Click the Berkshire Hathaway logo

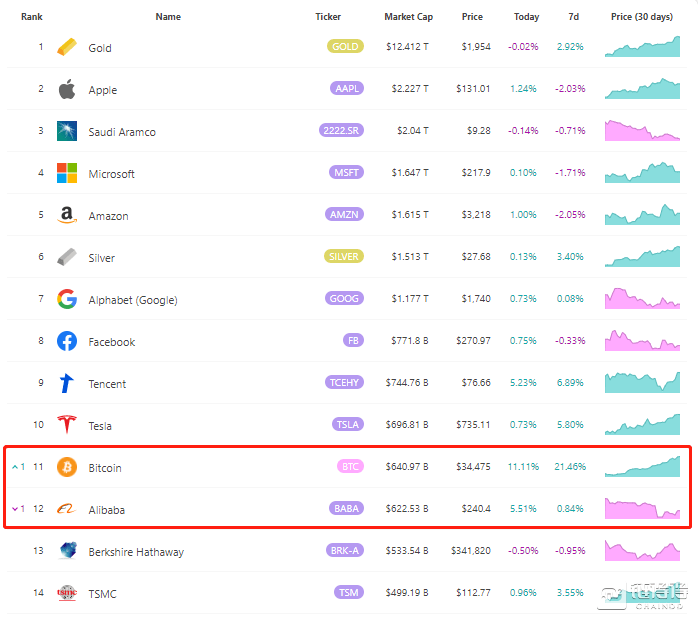coord(68,551)
